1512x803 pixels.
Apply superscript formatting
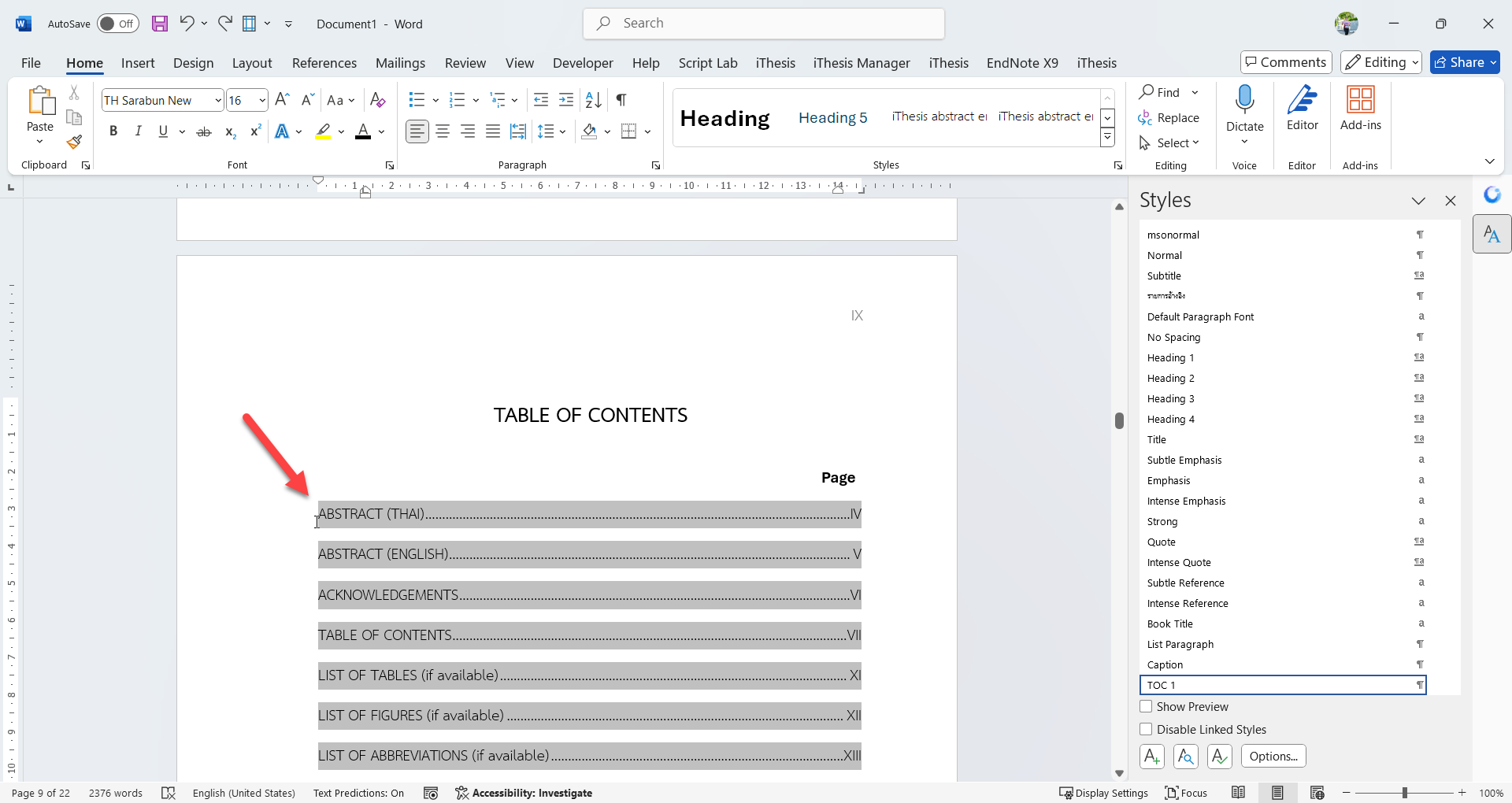point(255,131)
